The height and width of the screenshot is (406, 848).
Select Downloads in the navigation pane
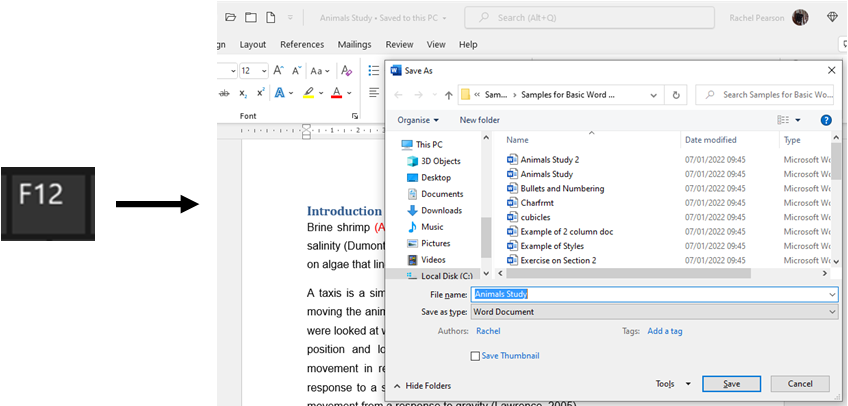(441, 210)
